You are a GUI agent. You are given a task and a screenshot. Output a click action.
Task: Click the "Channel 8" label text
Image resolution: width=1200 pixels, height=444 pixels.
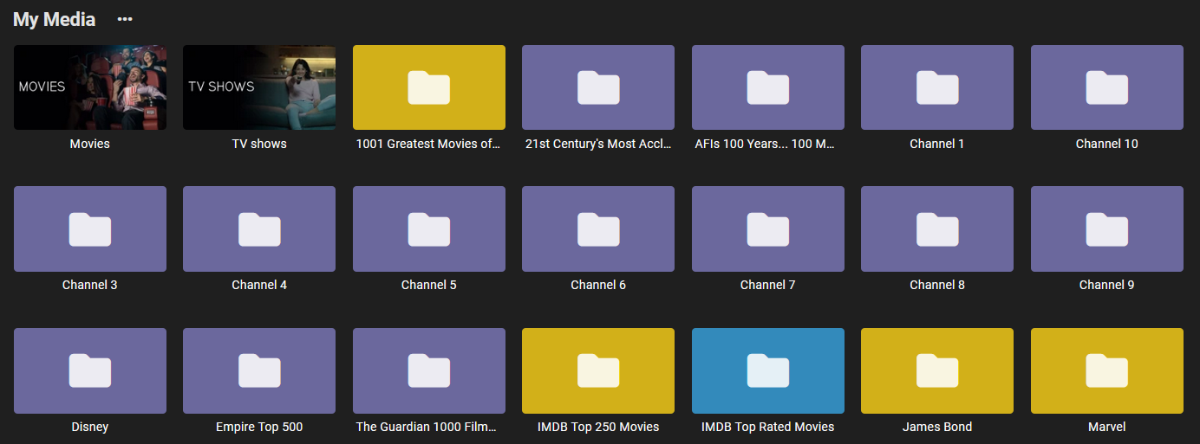tap(937, 285)
